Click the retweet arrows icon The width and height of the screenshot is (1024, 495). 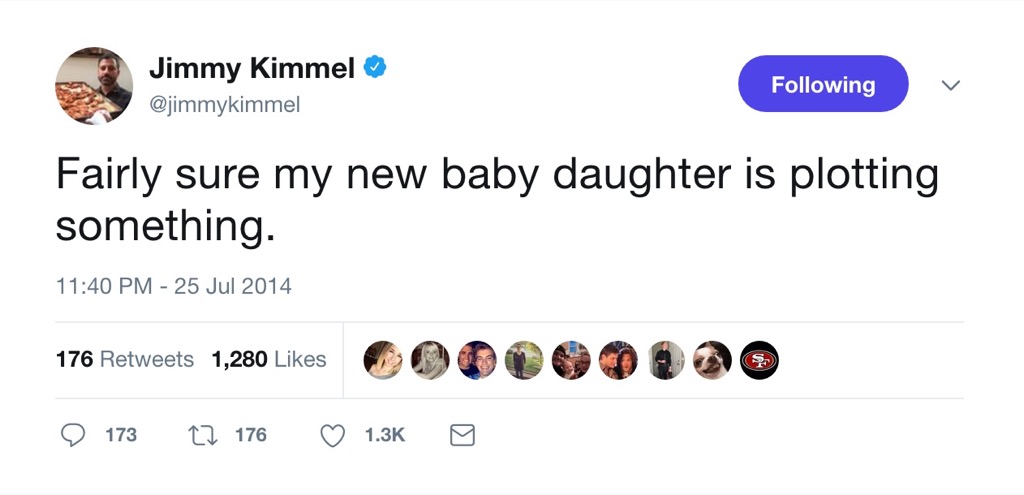(203, 435)
